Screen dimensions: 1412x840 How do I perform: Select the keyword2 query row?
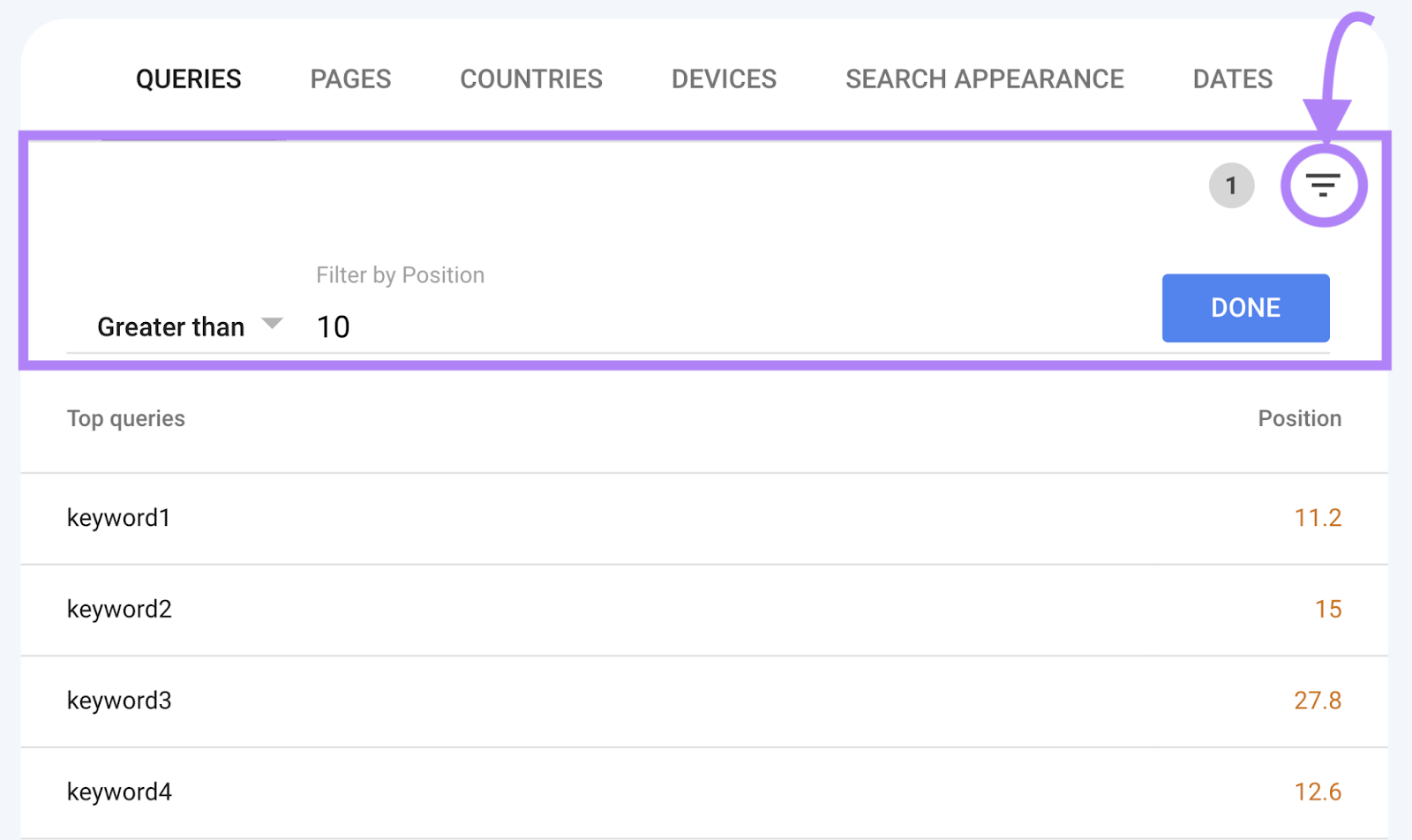point(119,610)
